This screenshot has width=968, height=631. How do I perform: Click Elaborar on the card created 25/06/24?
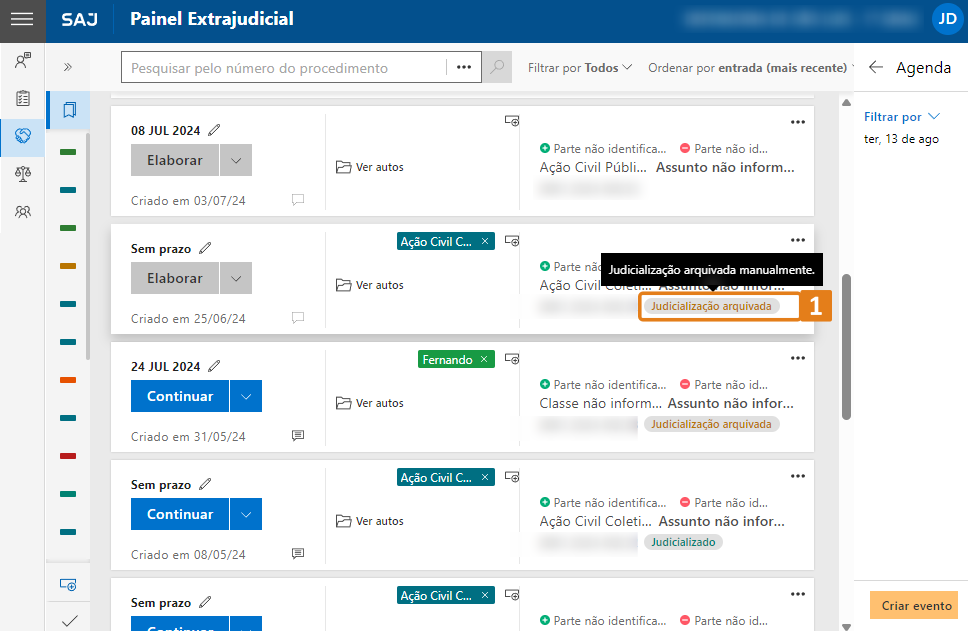[x=175, y=278]
